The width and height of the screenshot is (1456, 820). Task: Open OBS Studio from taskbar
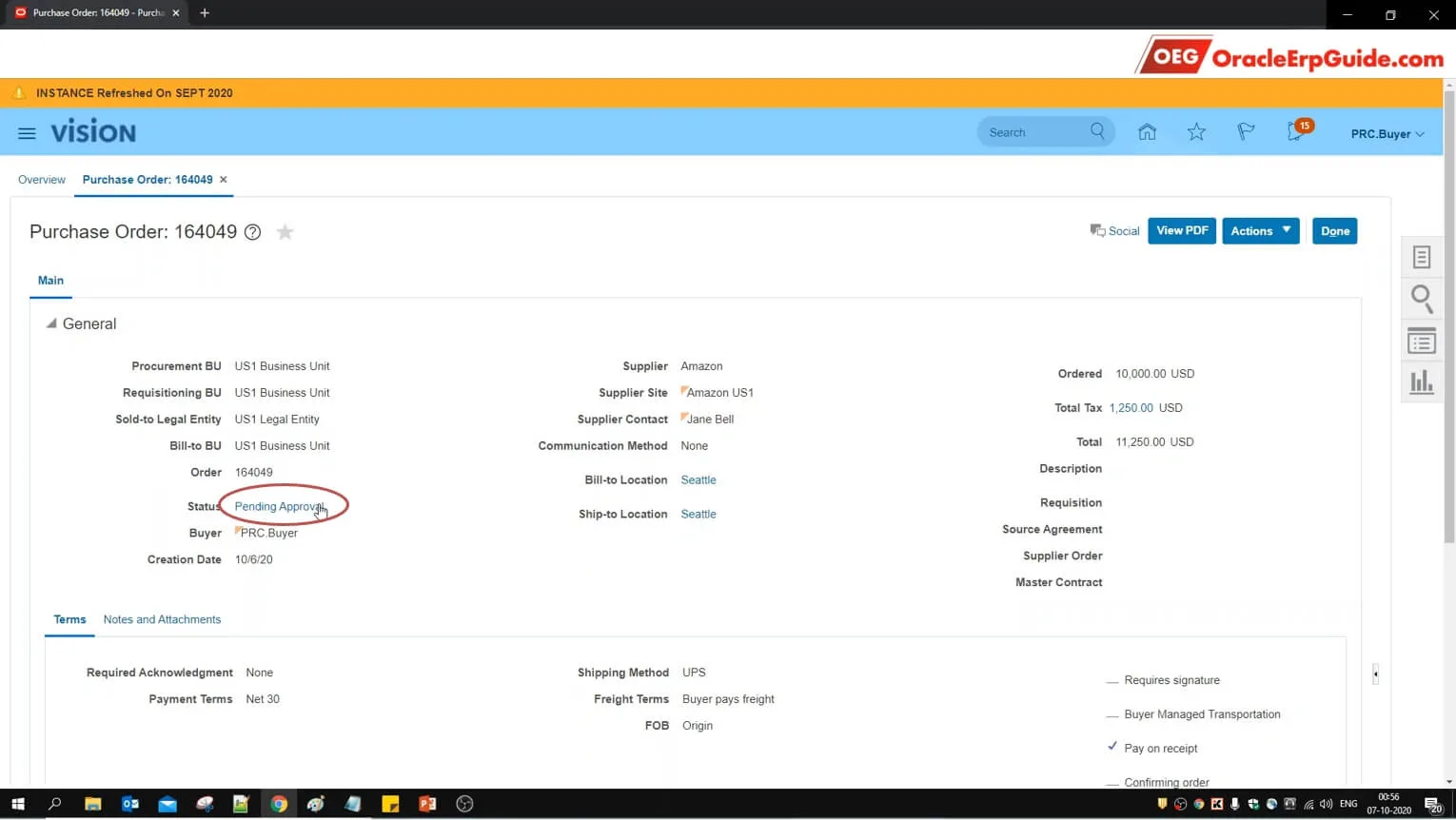click(x=464, y=804)
